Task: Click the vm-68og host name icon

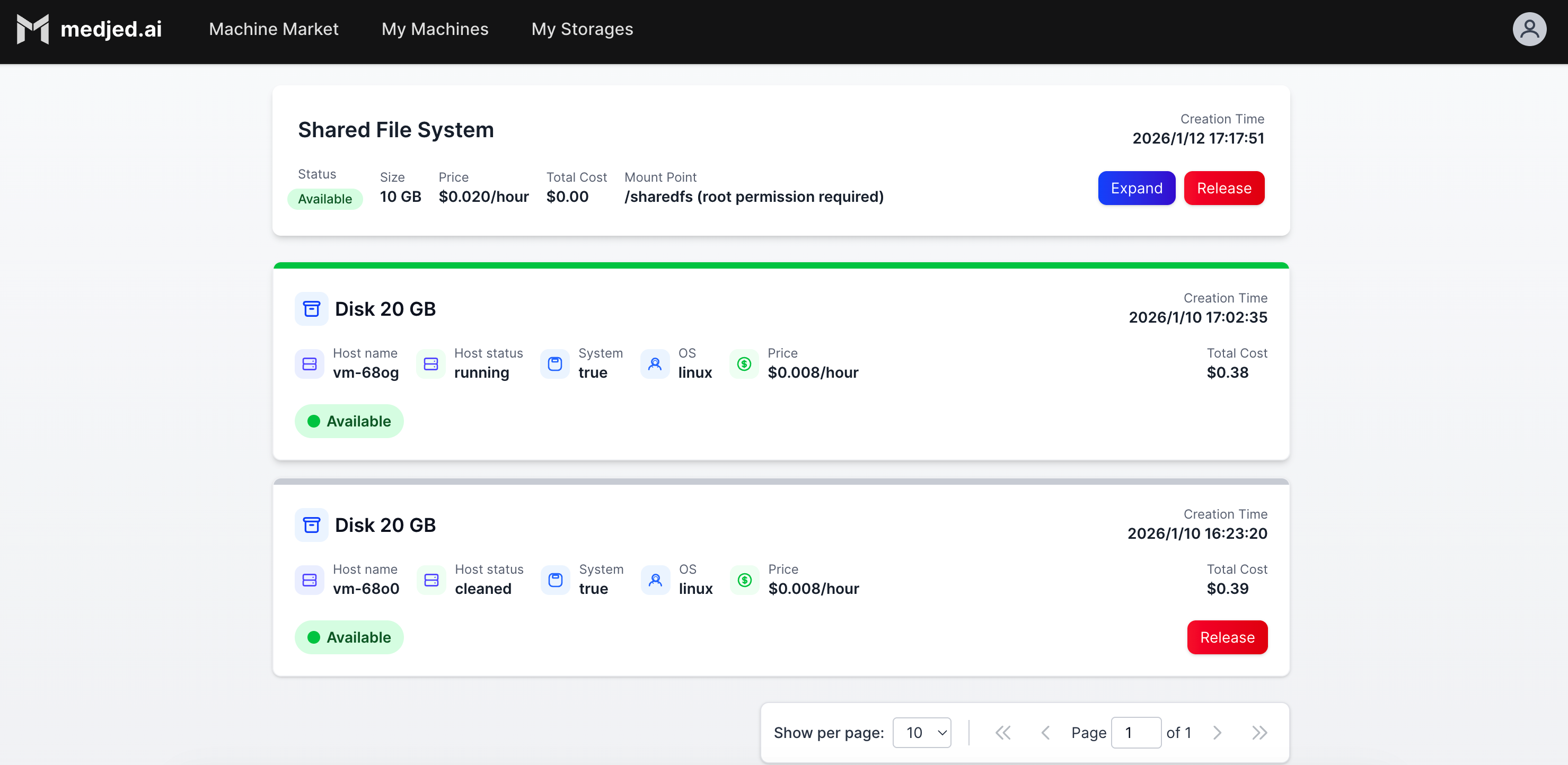Action: (x=309, y=363)
